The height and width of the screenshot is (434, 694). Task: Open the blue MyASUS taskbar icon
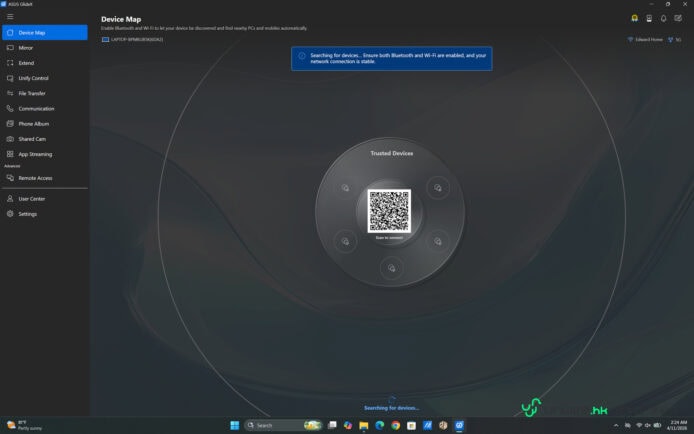(x=427, y=425)
